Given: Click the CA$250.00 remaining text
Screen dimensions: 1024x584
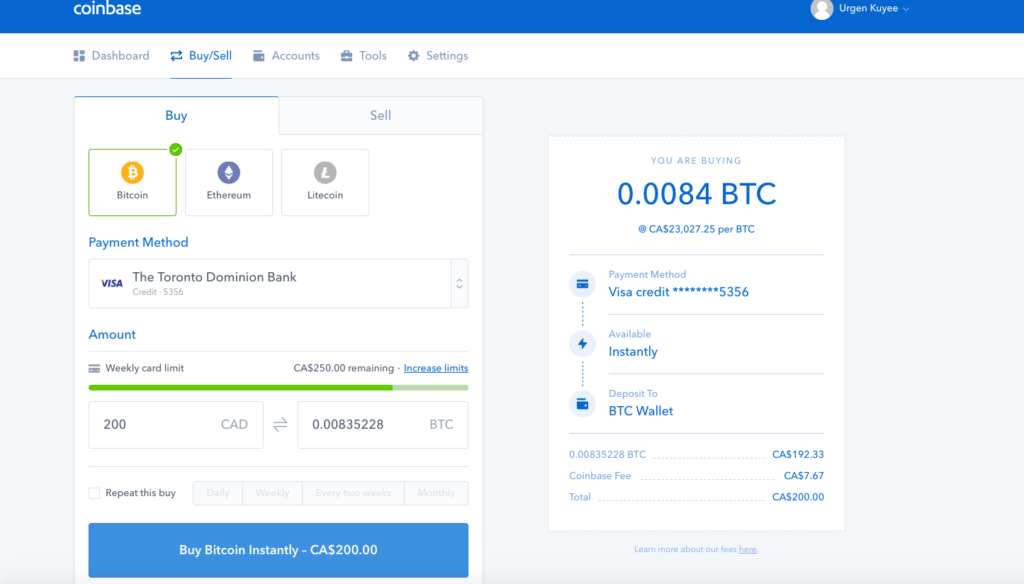Looking at the screenshot, I should pyautogui.click(x=344, y=368).
